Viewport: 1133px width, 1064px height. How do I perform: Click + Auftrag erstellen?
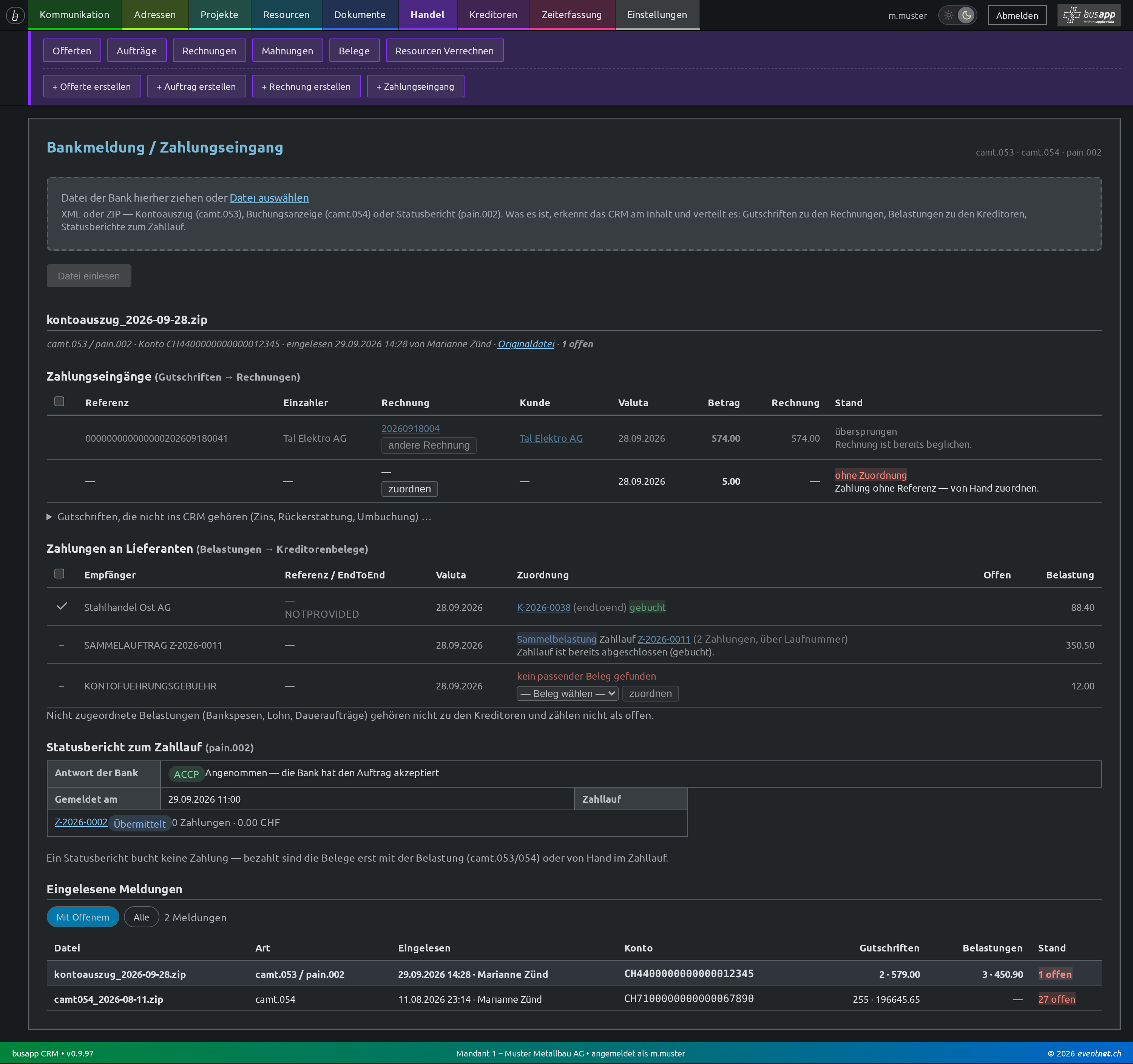pyautogui.click(x=196, y=86)
